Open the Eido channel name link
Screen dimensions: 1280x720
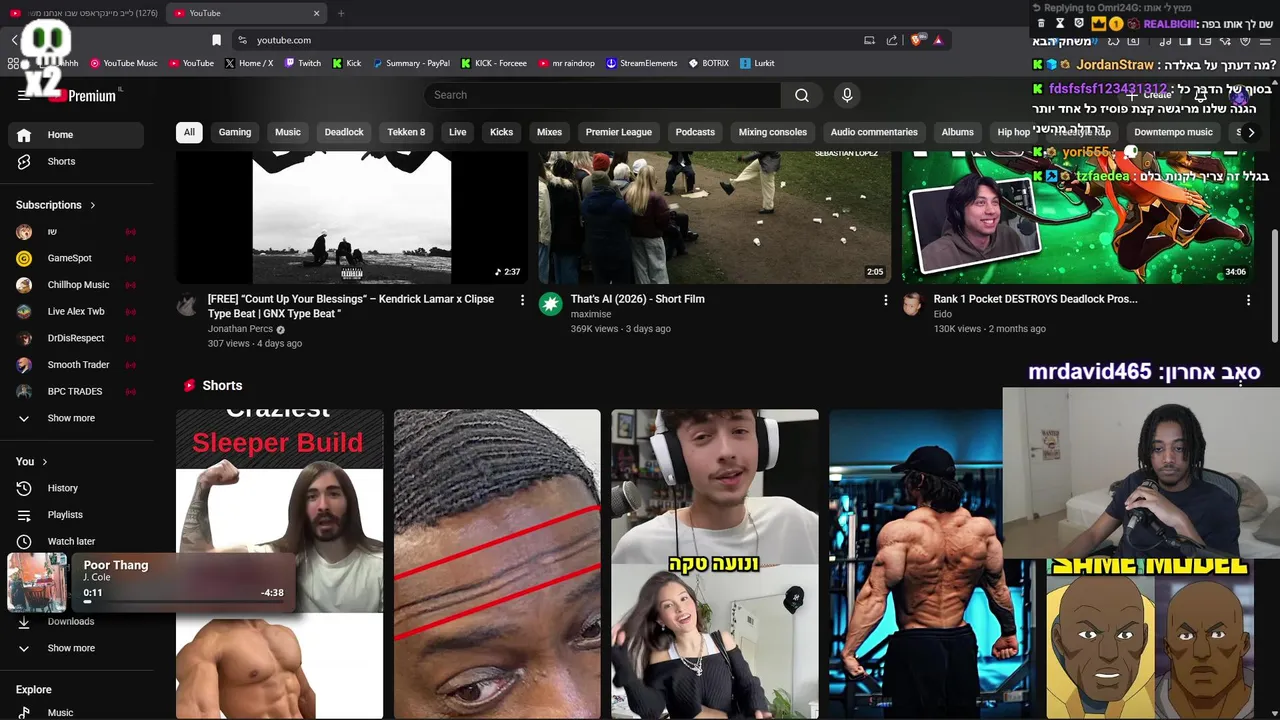[943, 314]
